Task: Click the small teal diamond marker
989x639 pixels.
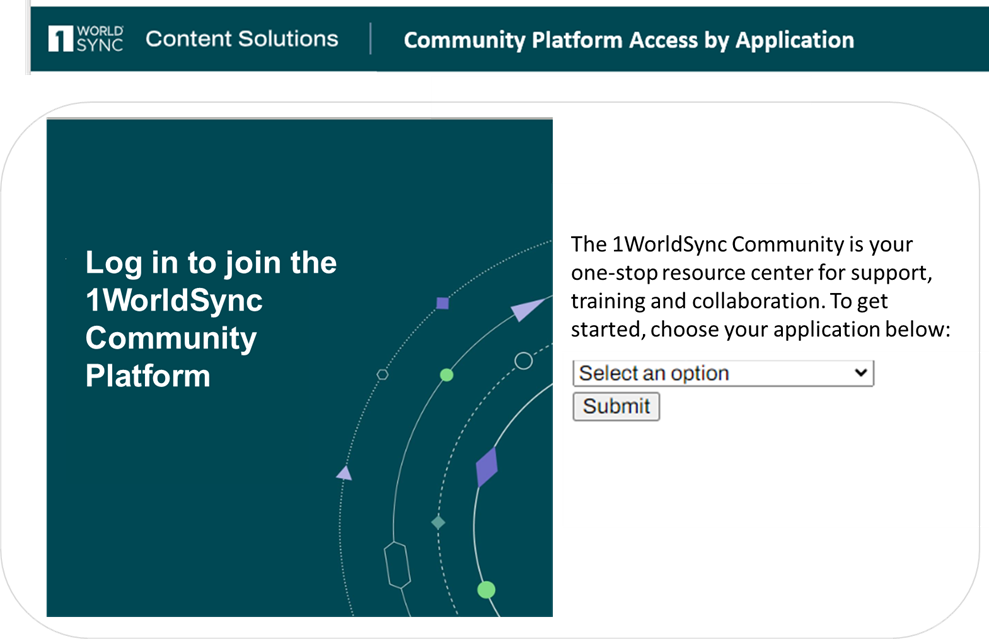Action: click(437, 521)
